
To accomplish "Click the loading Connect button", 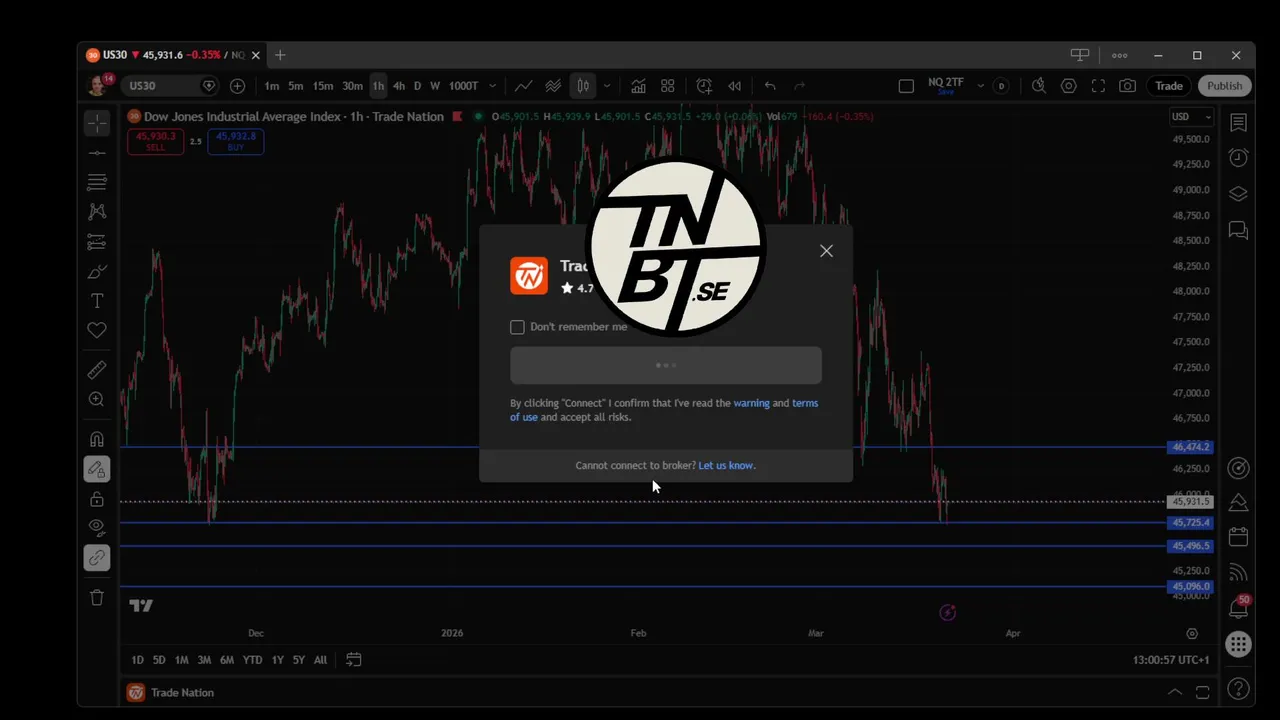I will [x=666, y=365].
